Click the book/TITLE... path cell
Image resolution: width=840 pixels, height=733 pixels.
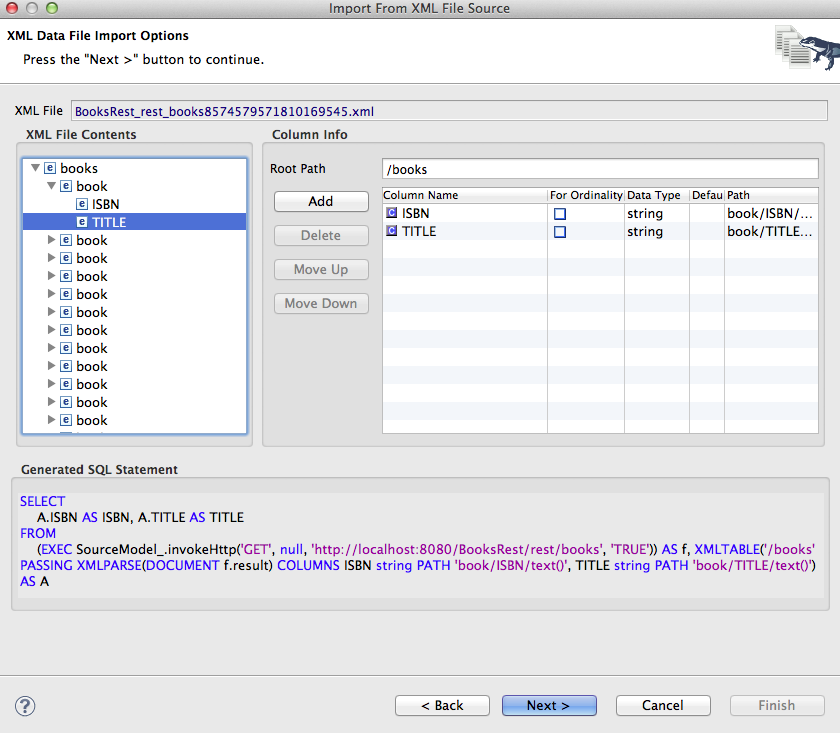(x=770, y=231)
